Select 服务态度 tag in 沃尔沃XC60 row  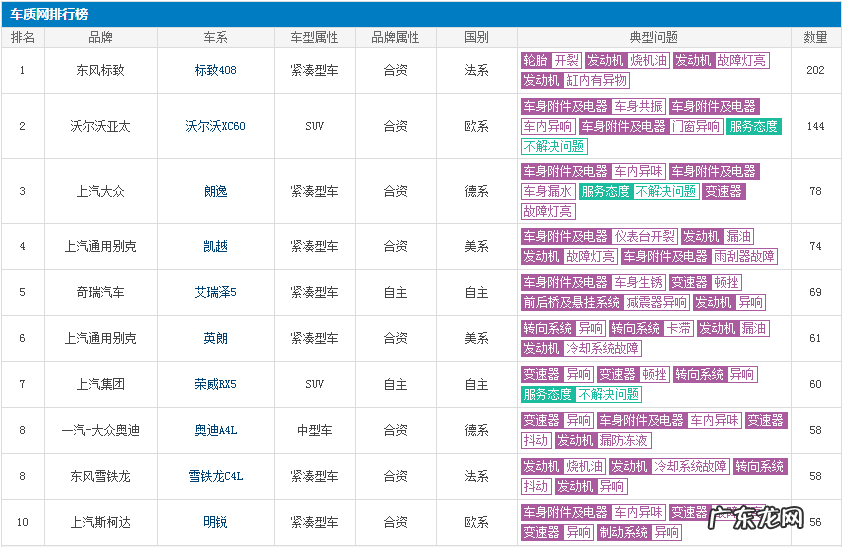tap(753, 127)
